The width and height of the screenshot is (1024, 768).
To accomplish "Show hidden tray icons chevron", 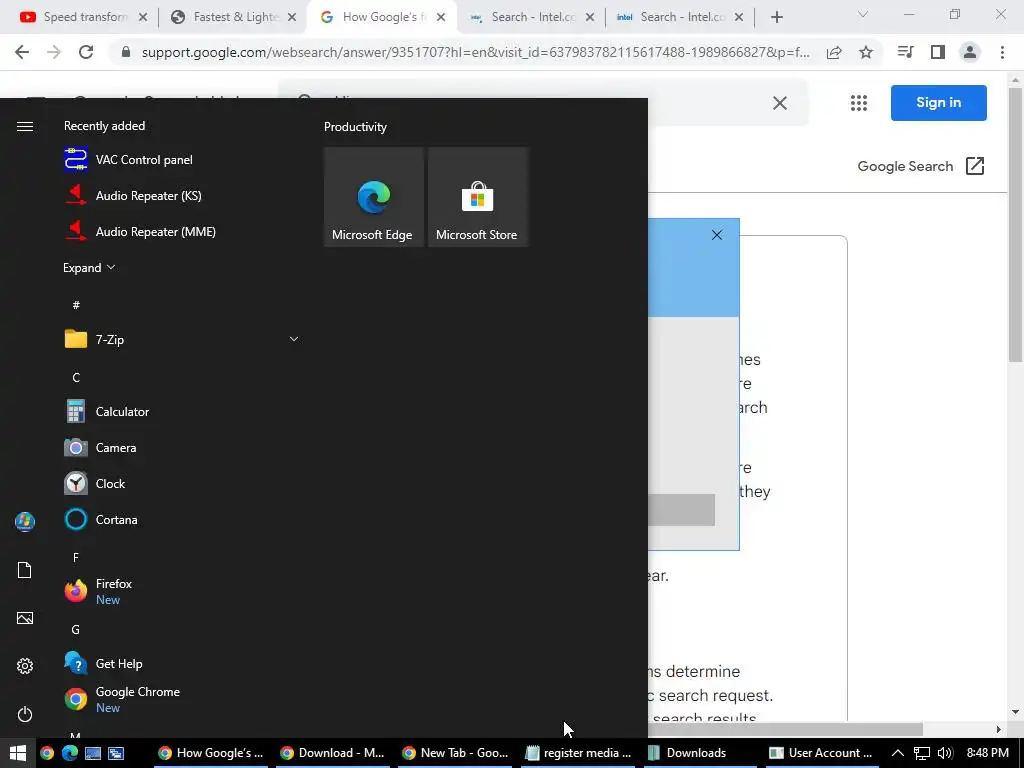I will pyautogui.click(x=898, y=753).
